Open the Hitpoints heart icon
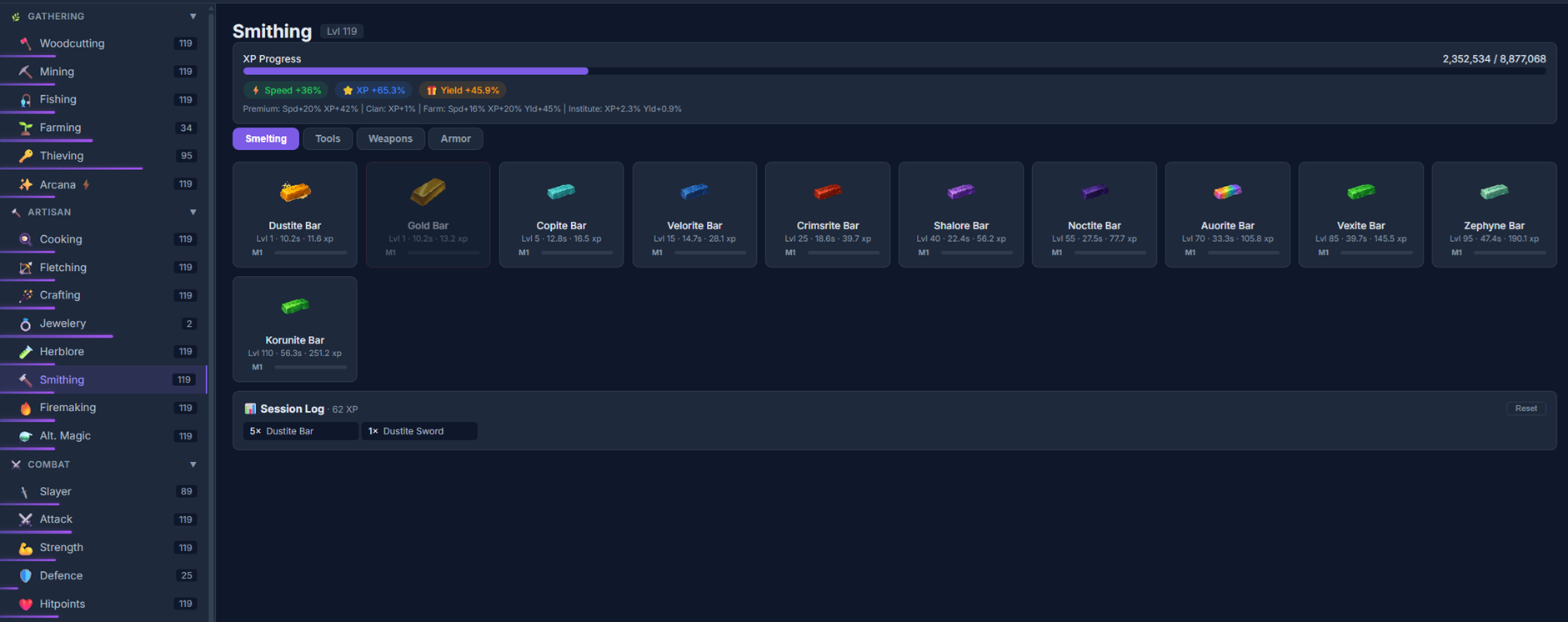 point(26,604)
